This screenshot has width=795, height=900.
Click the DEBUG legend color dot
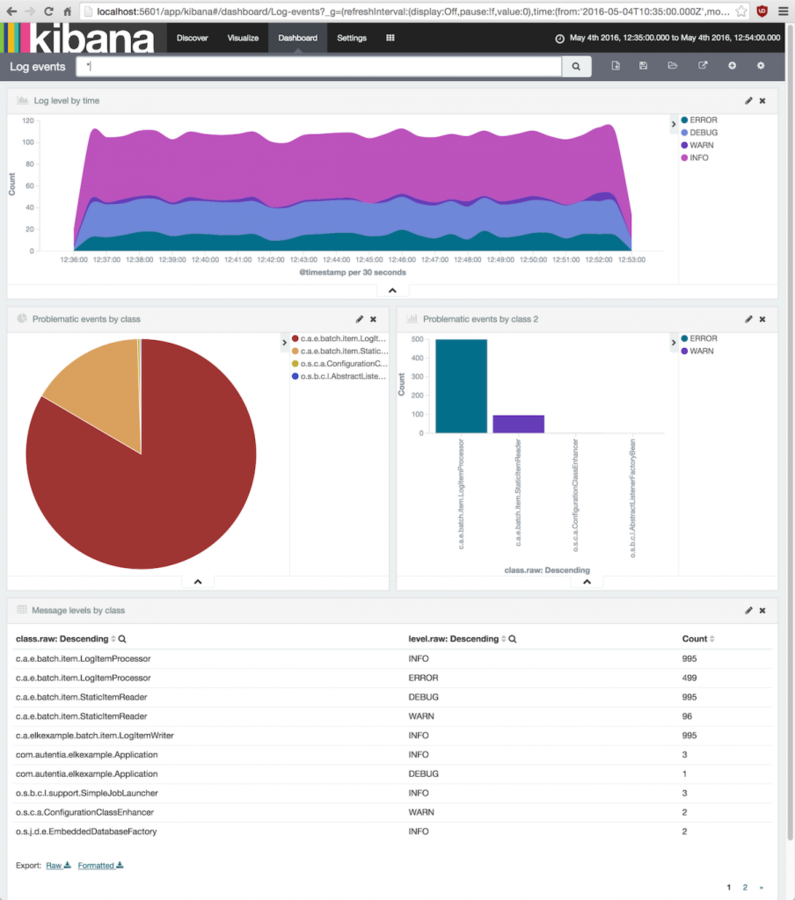pos(684,133)
